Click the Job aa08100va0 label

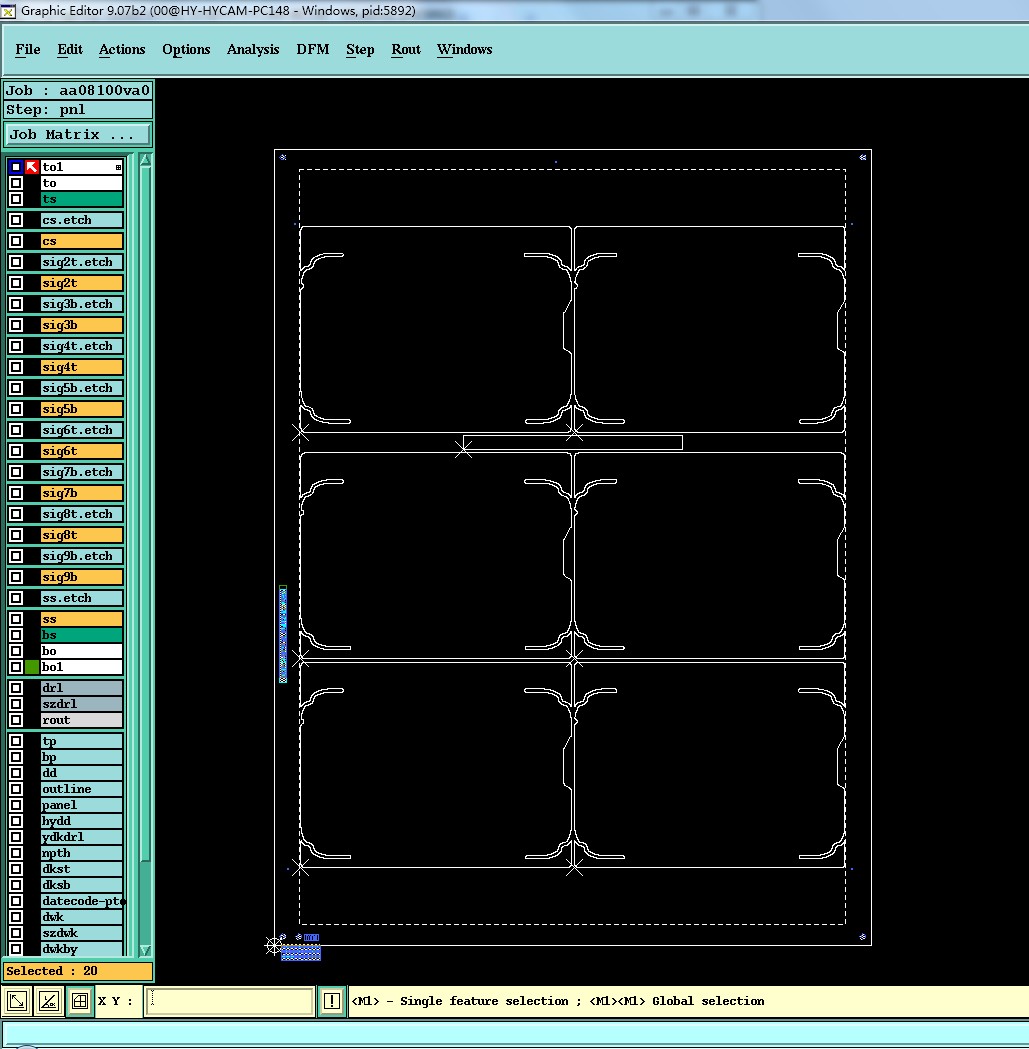coord(78,90)
